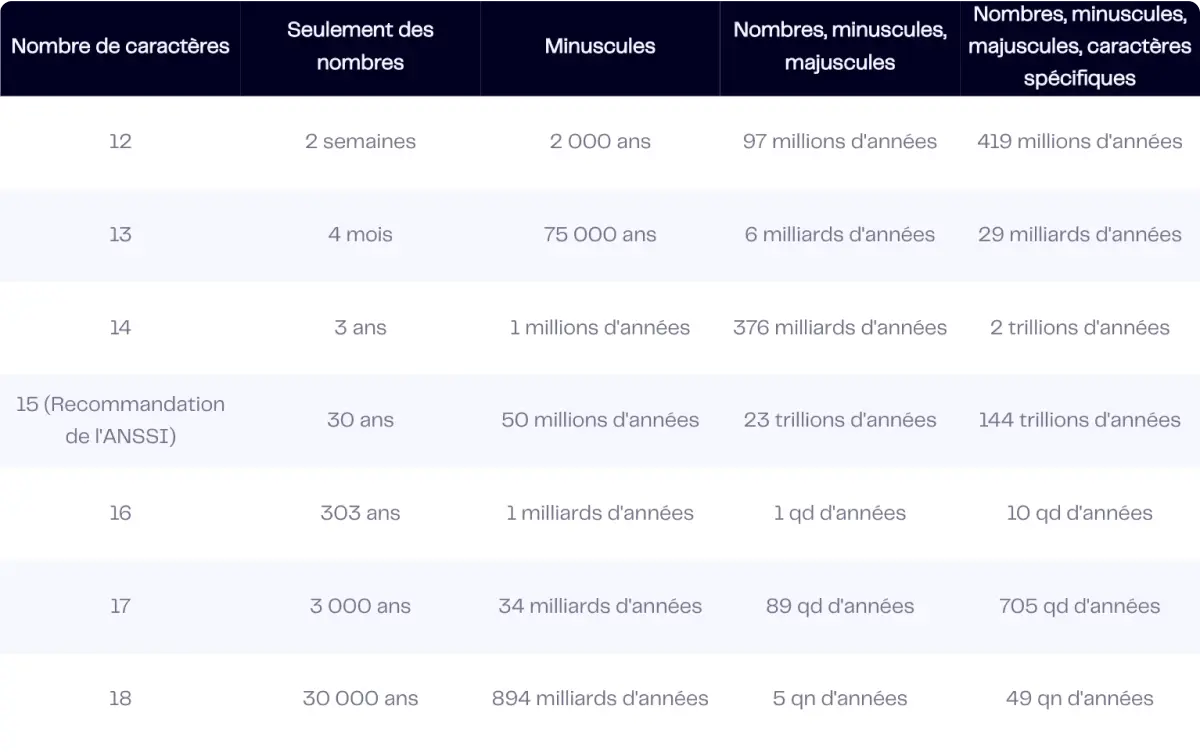This screenshot has height=754, width=1200.
Task: Click the "419 millions d'années" cell
Action: [1080, 141]
